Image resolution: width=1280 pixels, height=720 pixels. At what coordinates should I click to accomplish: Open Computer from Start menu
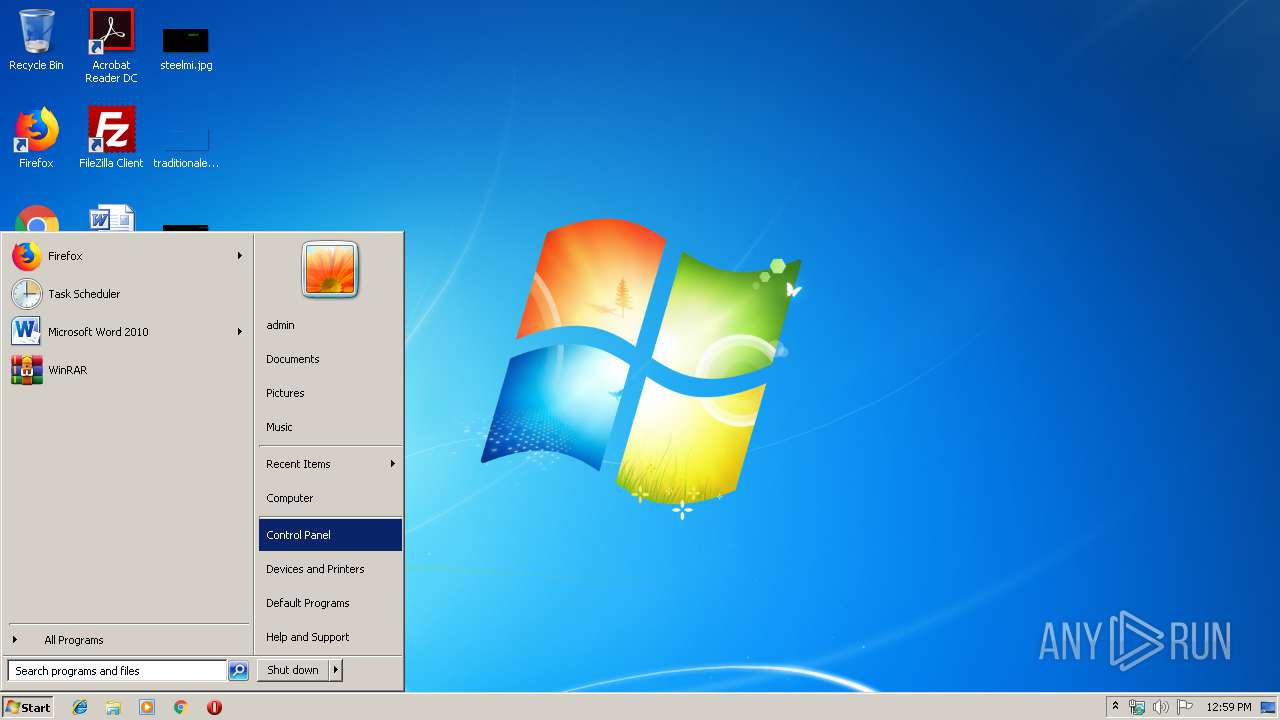(330, 498)
